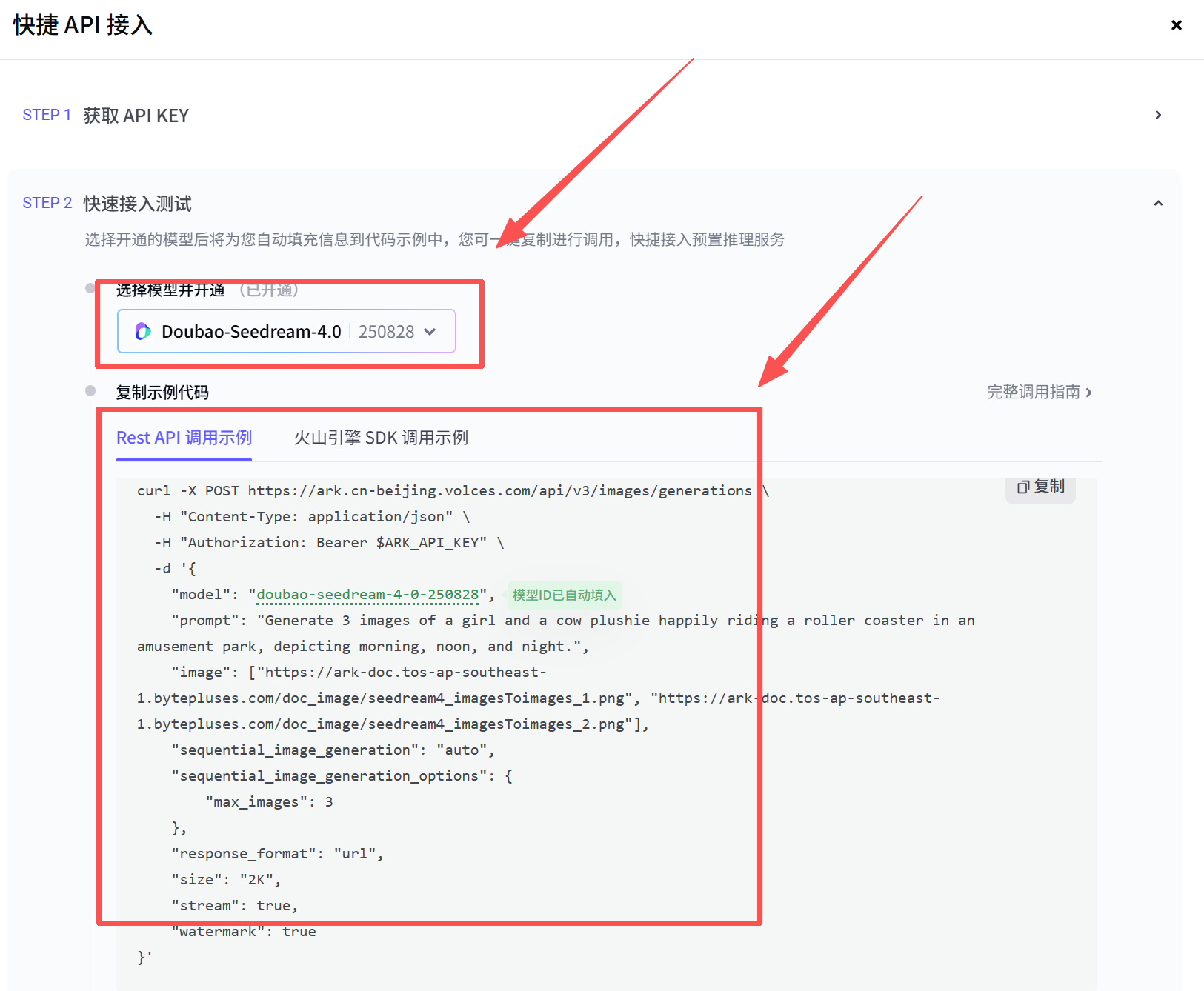
Task: Click the step bullet beside 复制示例代码
Action: click(90, 391)
